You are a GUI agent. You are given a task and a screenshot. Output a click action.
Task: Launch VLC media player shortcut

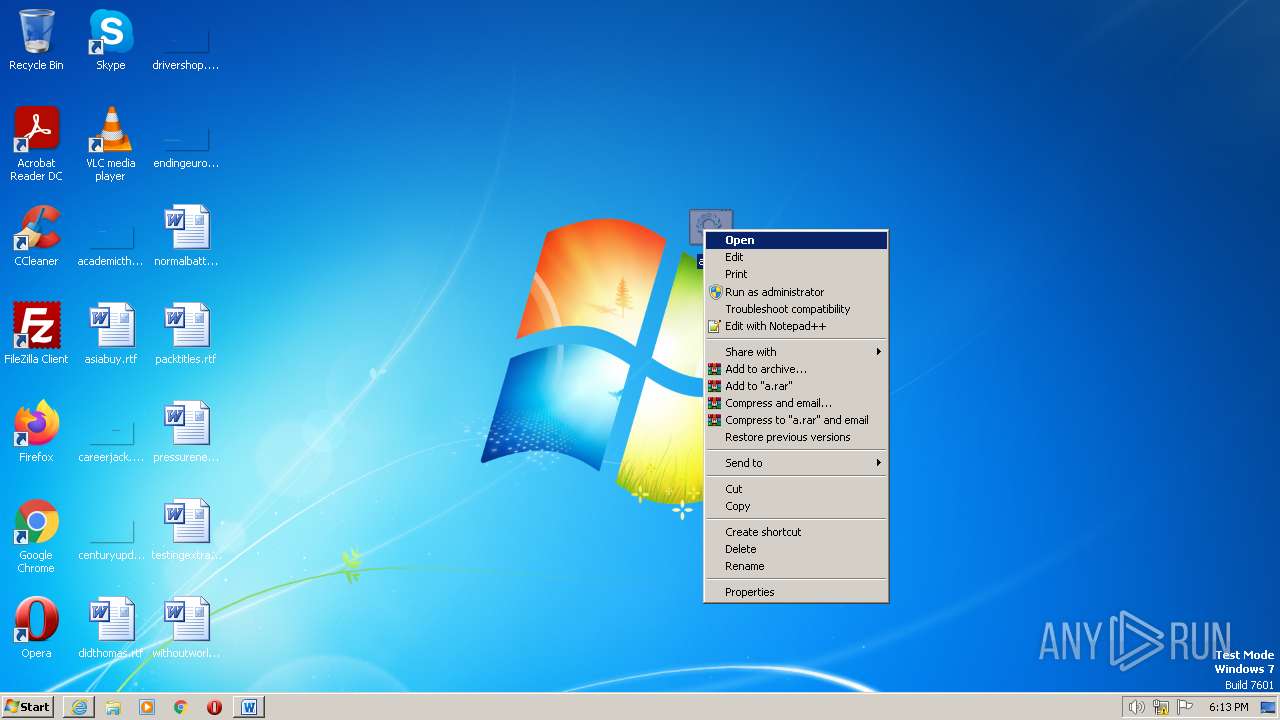tap(110, 144)
